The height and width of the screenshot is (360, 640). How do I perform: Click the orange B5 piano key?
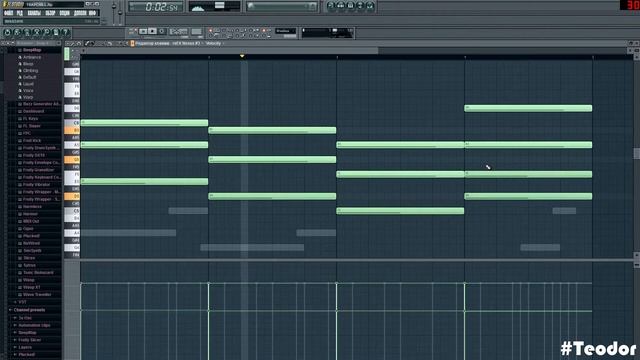point(72,130)
